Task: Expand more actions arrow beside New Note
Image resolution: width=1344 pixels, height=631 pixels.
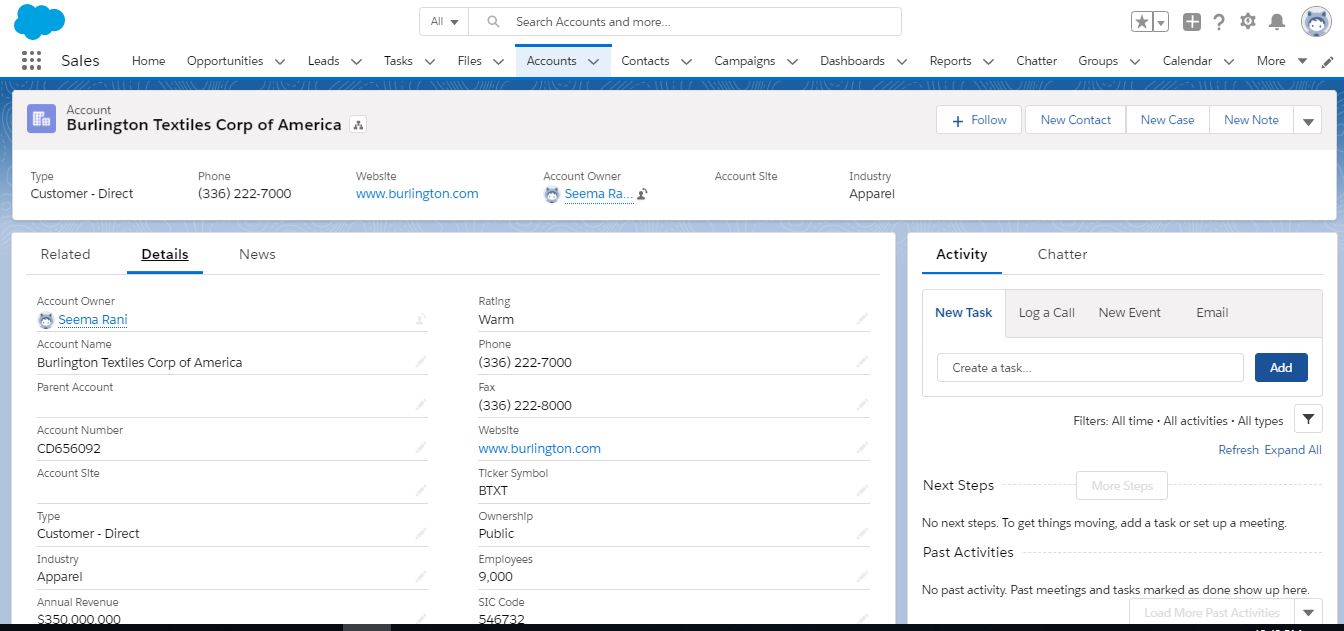Action: click(1308, 119)
